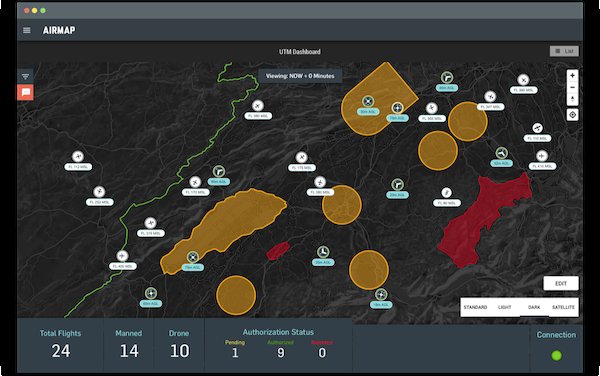Click the Viewing NOW + 0 Minutes label
Viewport: 600px width, 376px height.
click(x=300, y=76)
